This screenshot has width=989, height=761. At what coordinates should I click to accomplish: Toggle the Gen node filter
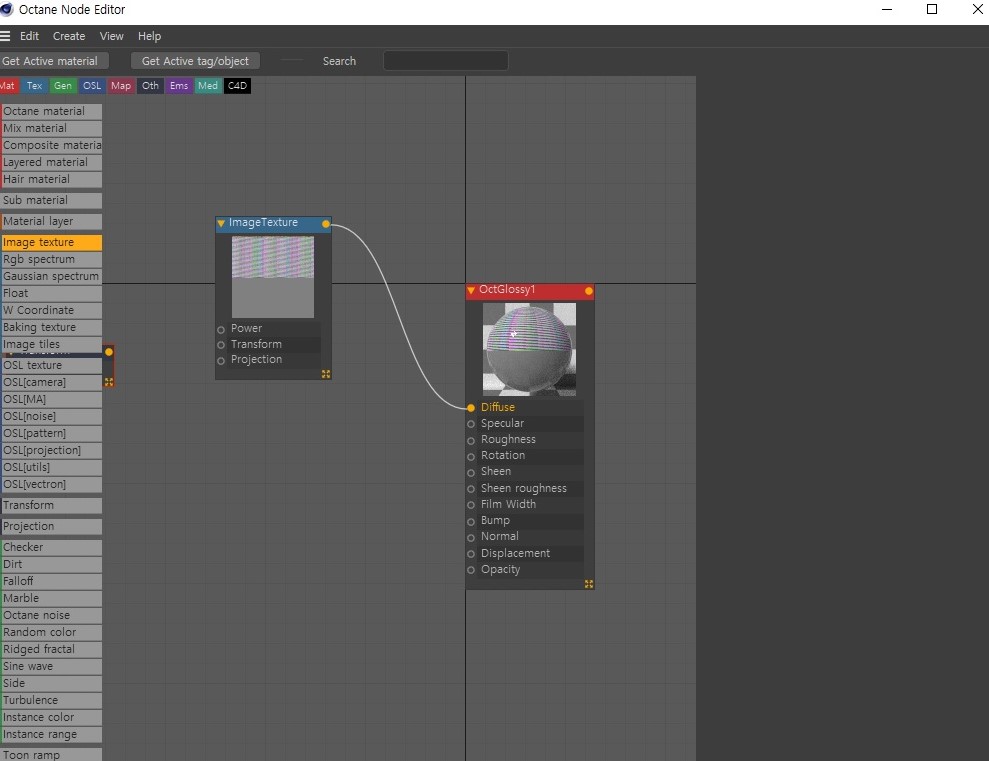[x=62, y=86]
